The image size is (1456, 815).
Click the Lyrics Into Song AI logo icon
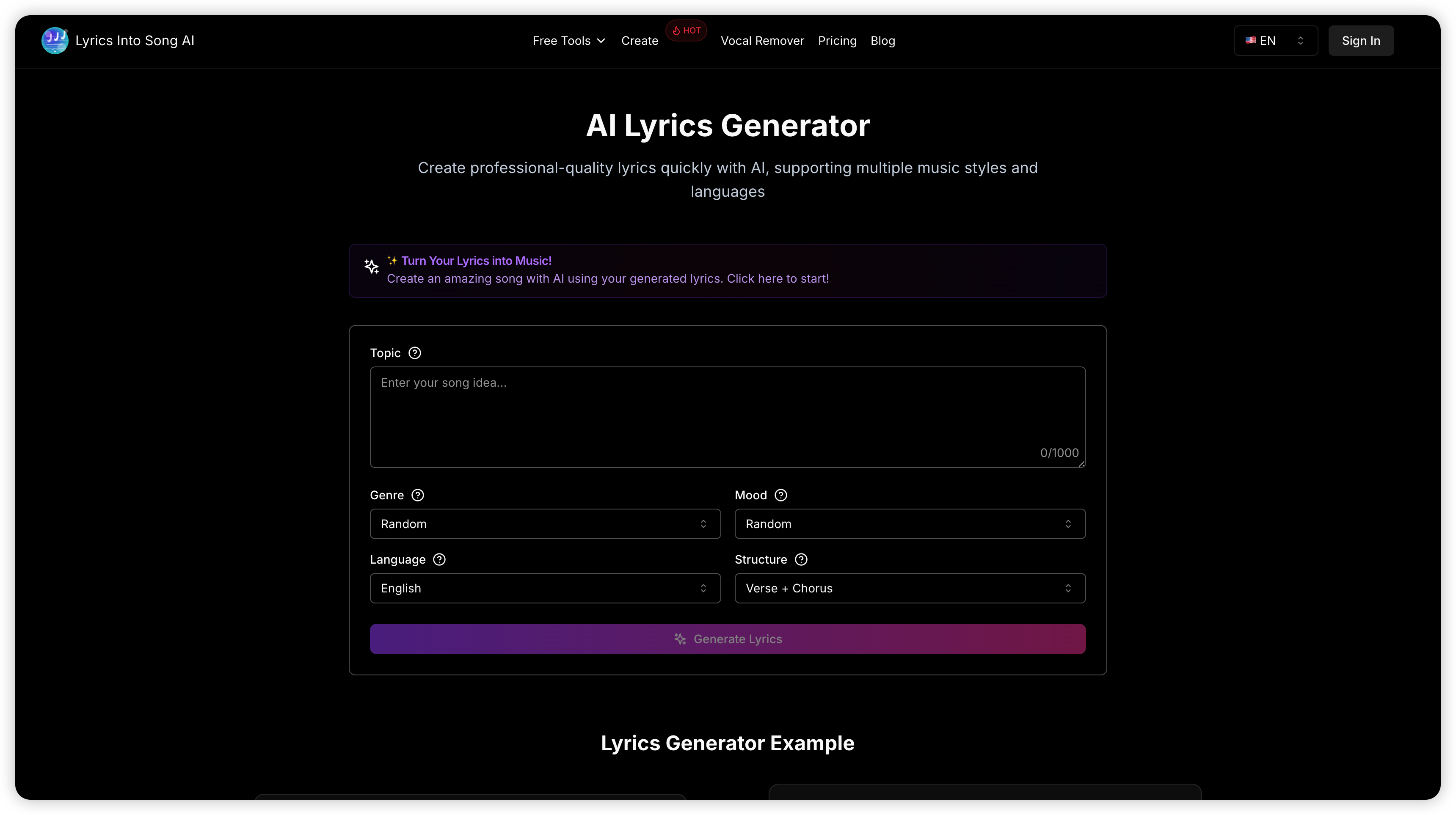coord(54,40)
